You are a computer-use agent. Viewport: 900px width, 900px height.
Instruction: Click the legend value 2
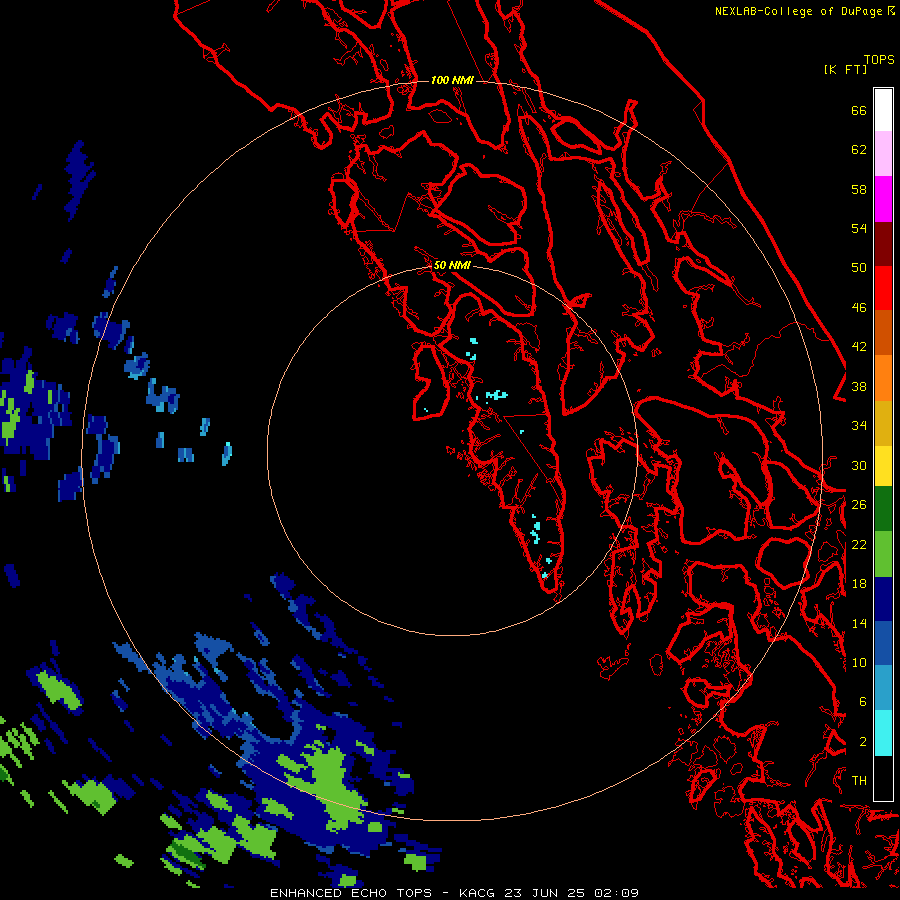[863, 741]
